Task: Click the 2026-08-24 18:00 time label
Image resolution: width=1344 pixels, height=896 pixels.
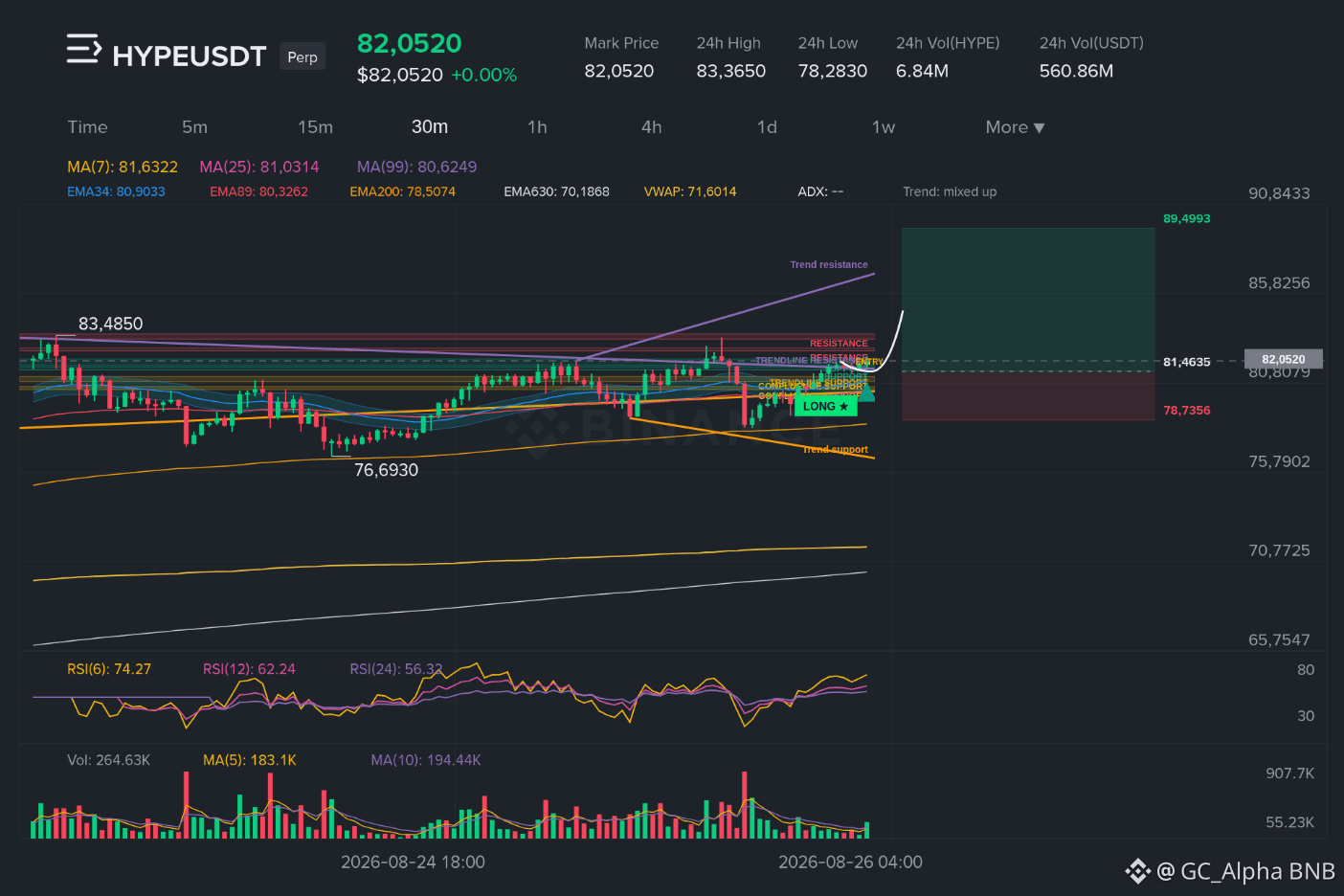Action: point(413,862)
